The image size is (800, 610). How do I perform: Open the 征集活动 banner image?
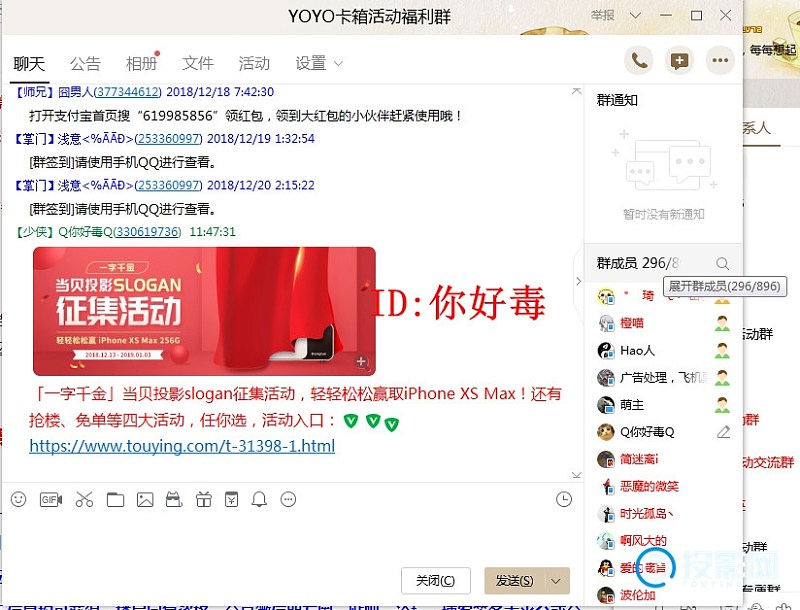tap(204, 311)
